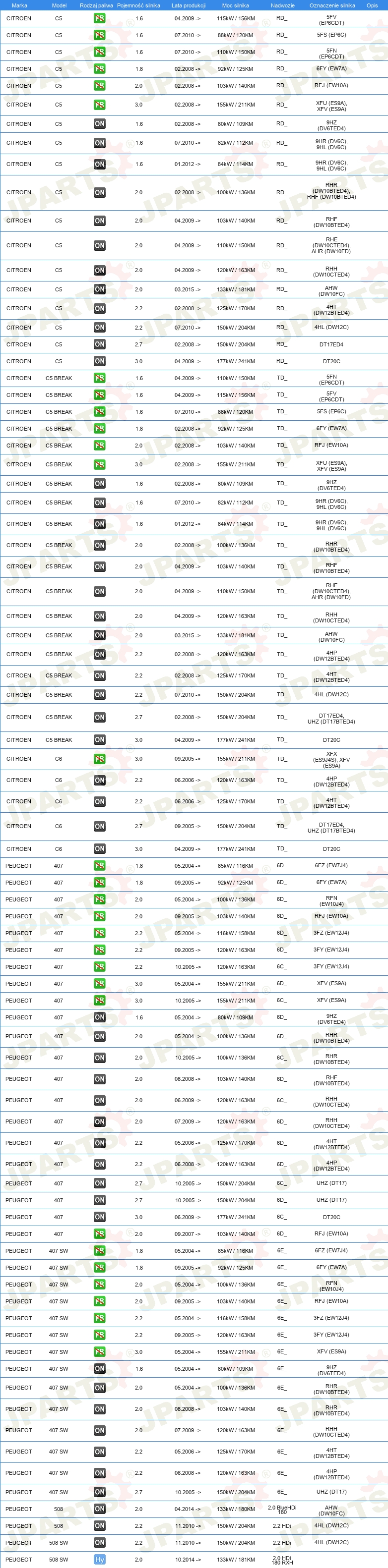The height and width of the screenshot is (1568, 388).
Task: Click the Nadwozie column header
Action: pyautogui.click(x=283, y=5)
